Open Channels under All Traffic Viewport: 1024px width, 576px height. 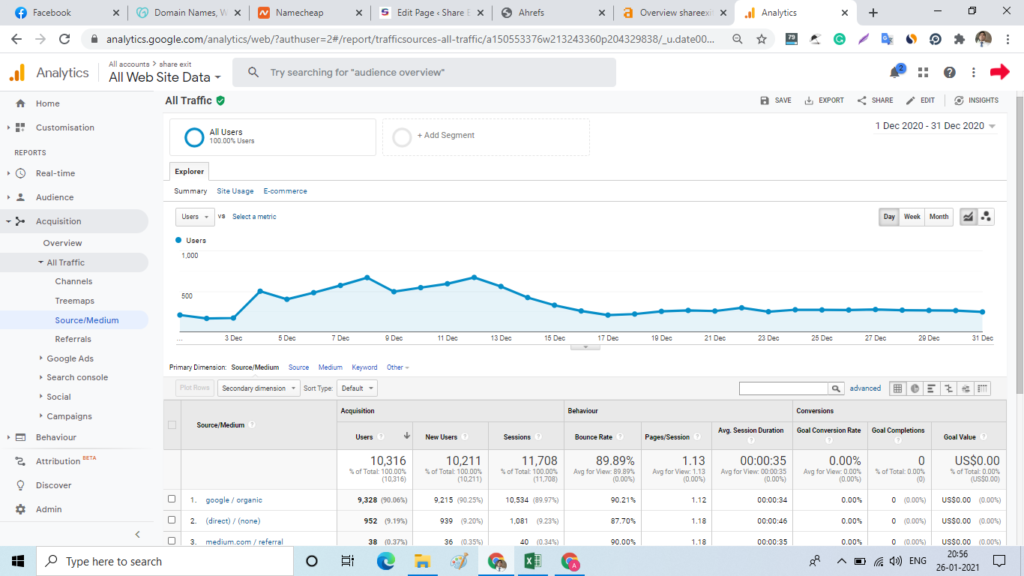(x=73, y=281)
